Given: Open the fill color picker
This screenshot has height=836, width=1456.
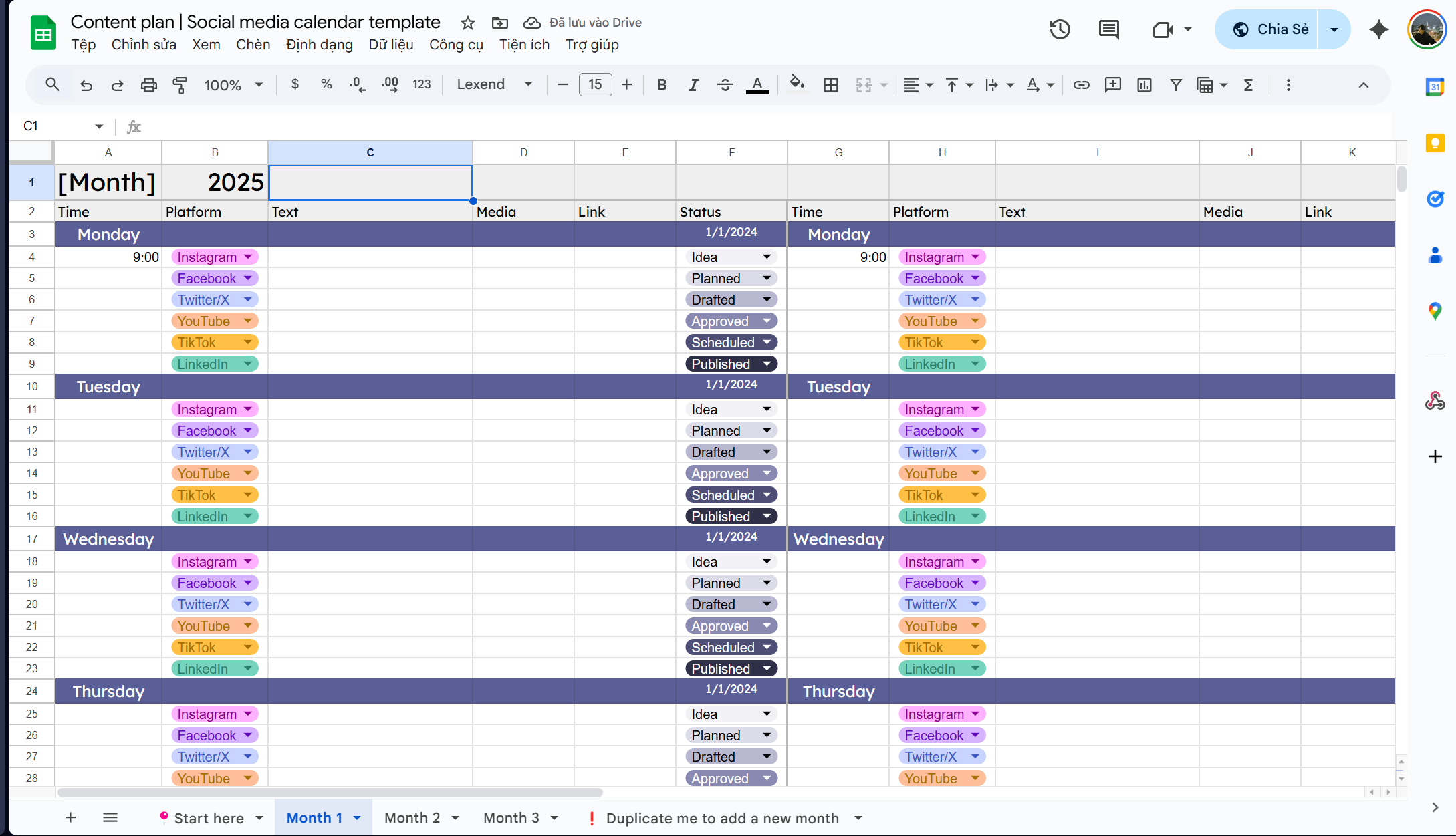Looking at the screenshot, I should coord(796,85).
